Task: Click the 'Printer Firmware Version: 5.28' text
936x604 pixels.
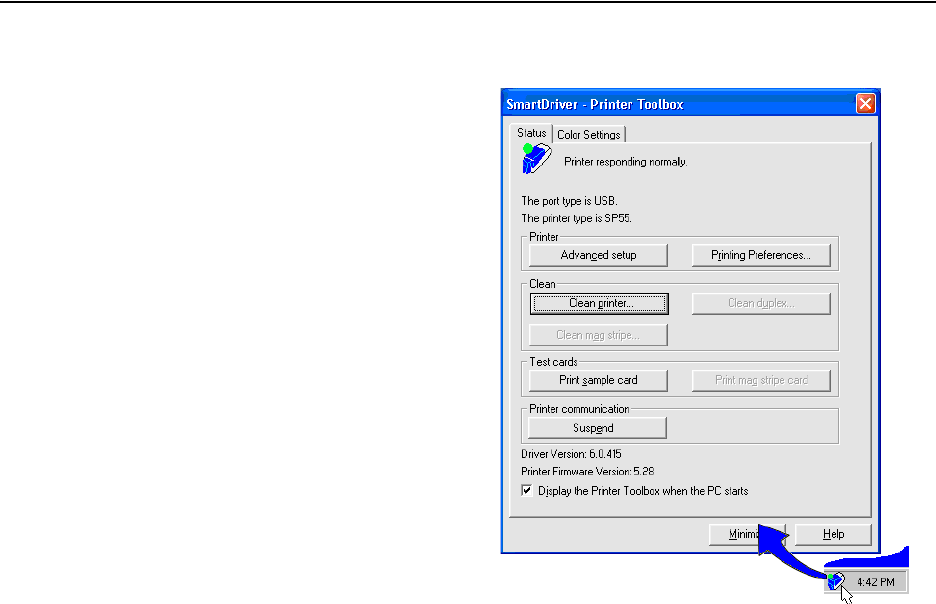Action: tap(587, 472)
